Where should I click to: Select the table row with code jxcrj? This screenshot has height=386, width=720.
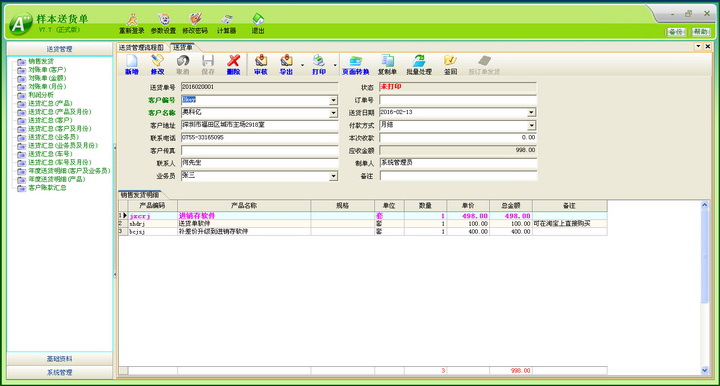363,216
